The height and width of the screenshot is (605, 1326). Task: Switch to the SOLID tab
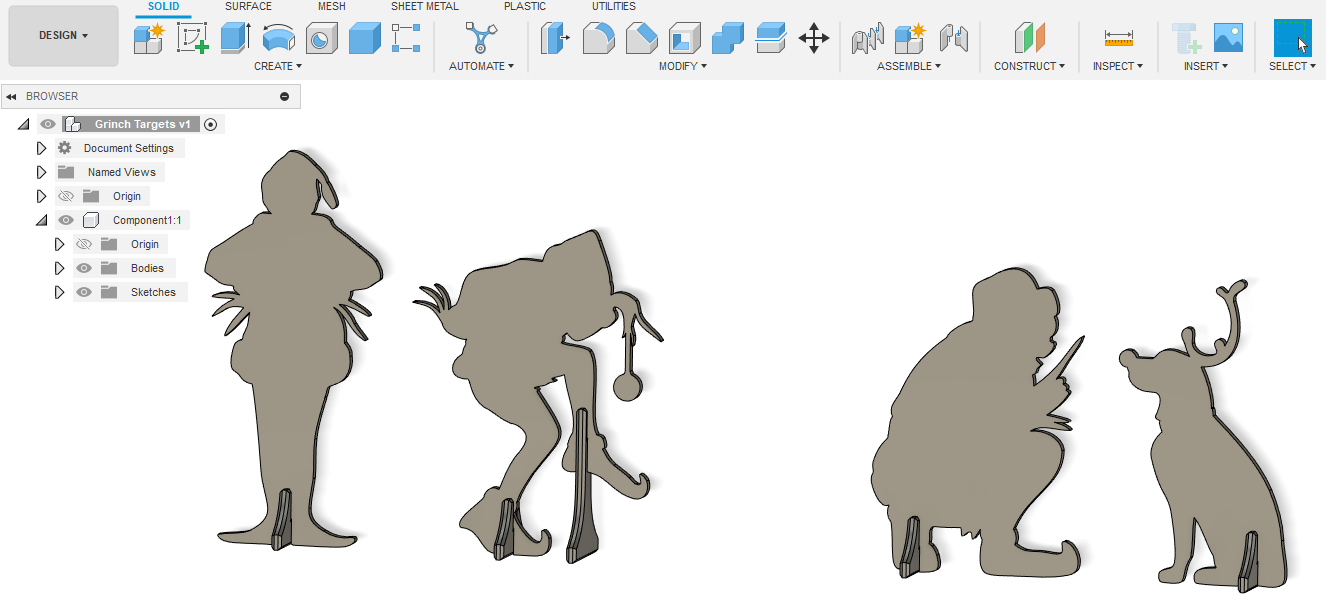pos(164,7)
